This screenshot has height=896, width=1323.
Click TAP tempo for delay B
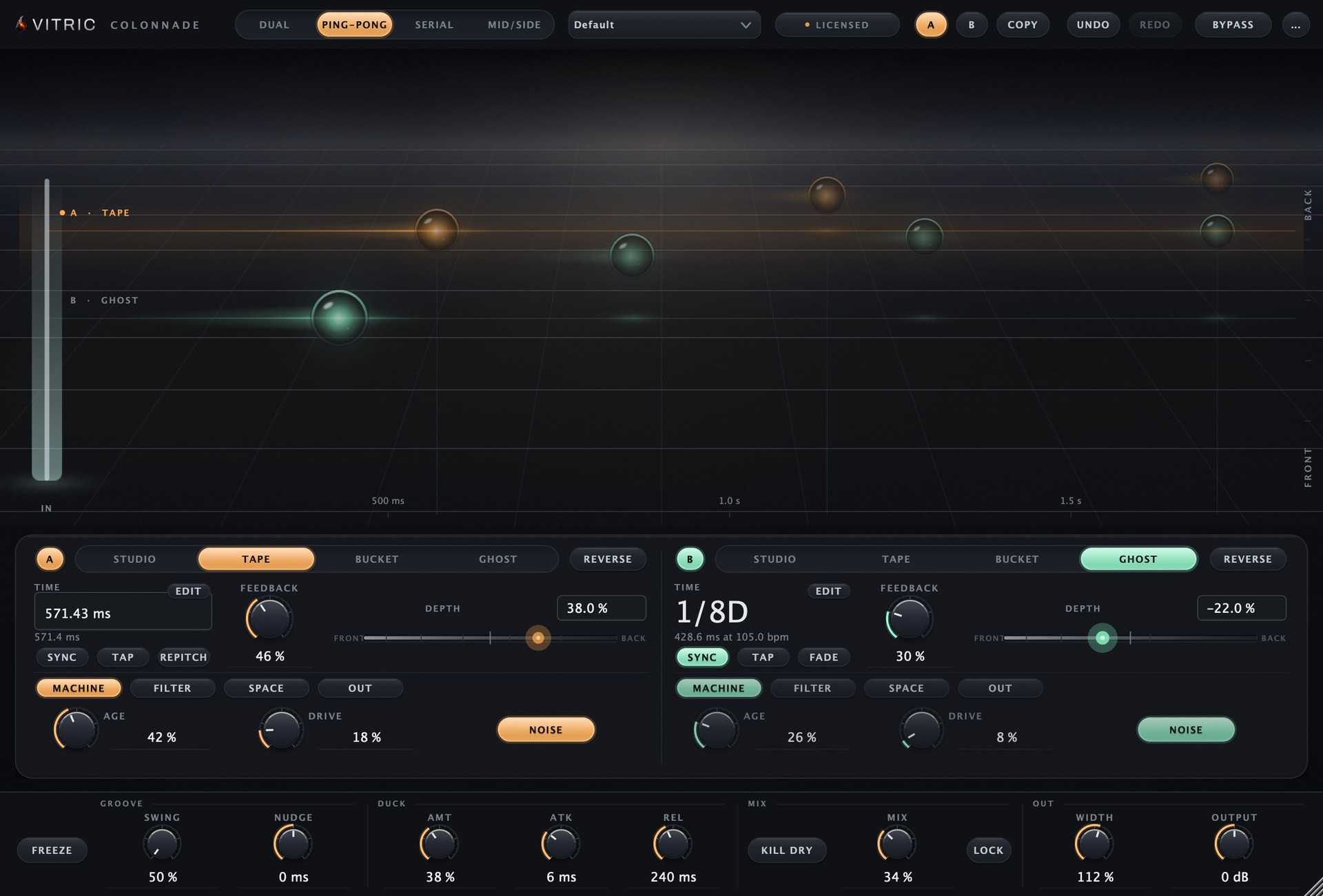point(763,657)
